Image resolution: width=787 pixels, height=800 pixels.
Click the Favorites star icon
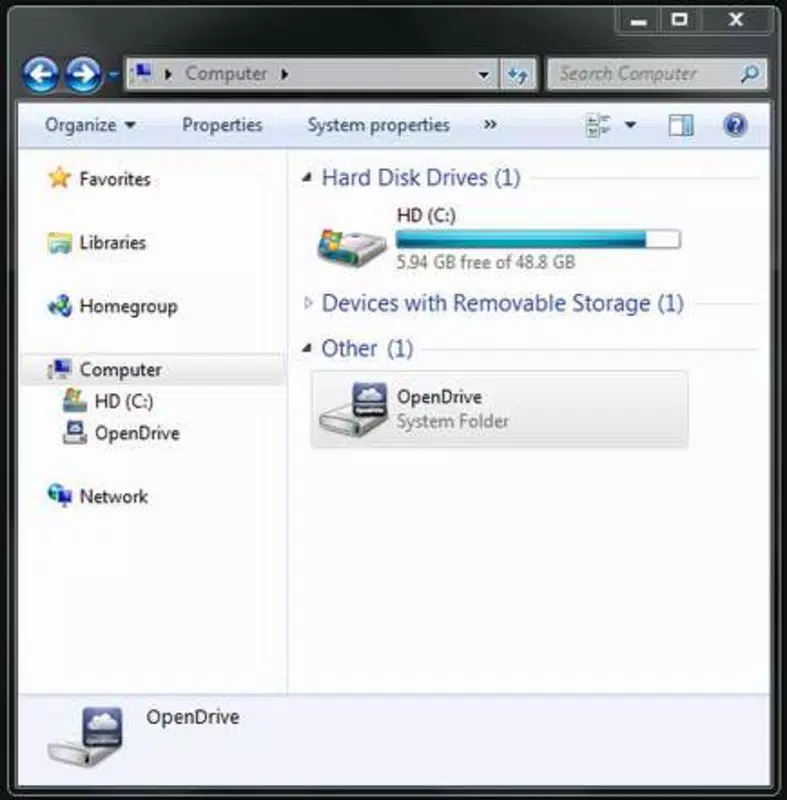(x=59, y=178)
